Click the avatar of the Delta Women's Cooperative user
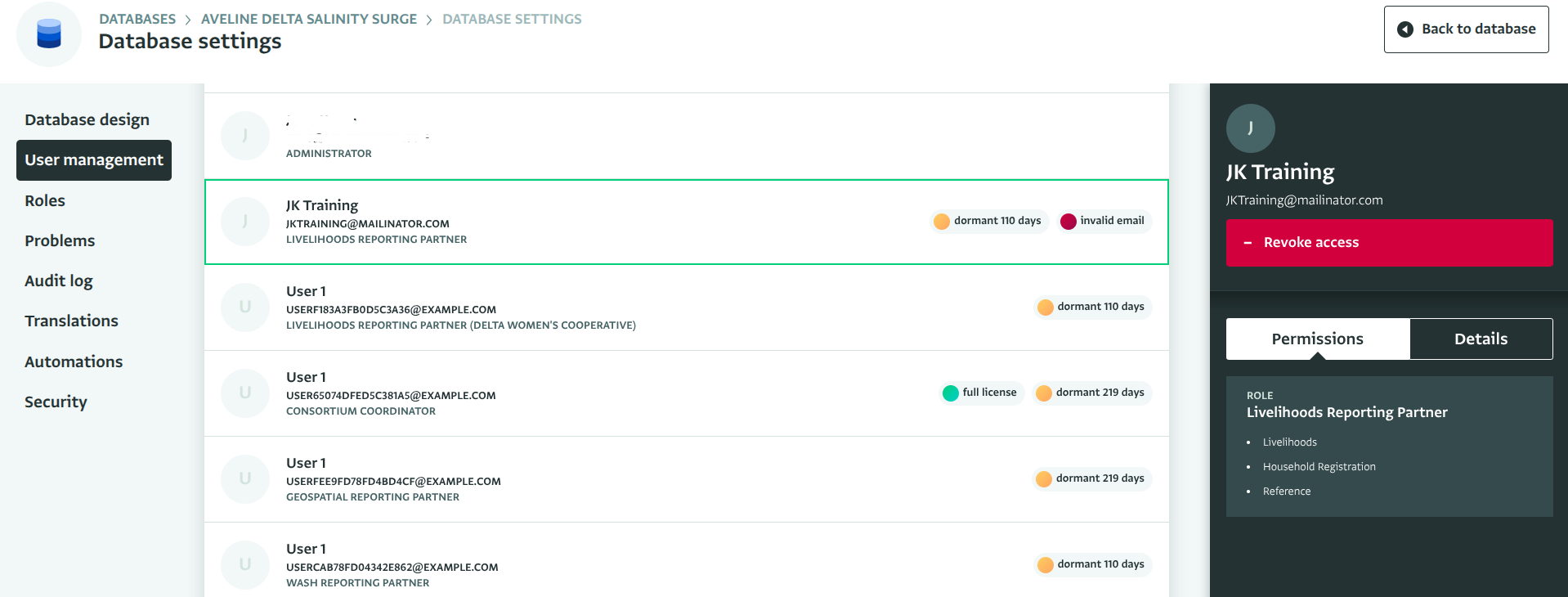The width and height of the screenshot is (1568, 597). click(245, 307)
